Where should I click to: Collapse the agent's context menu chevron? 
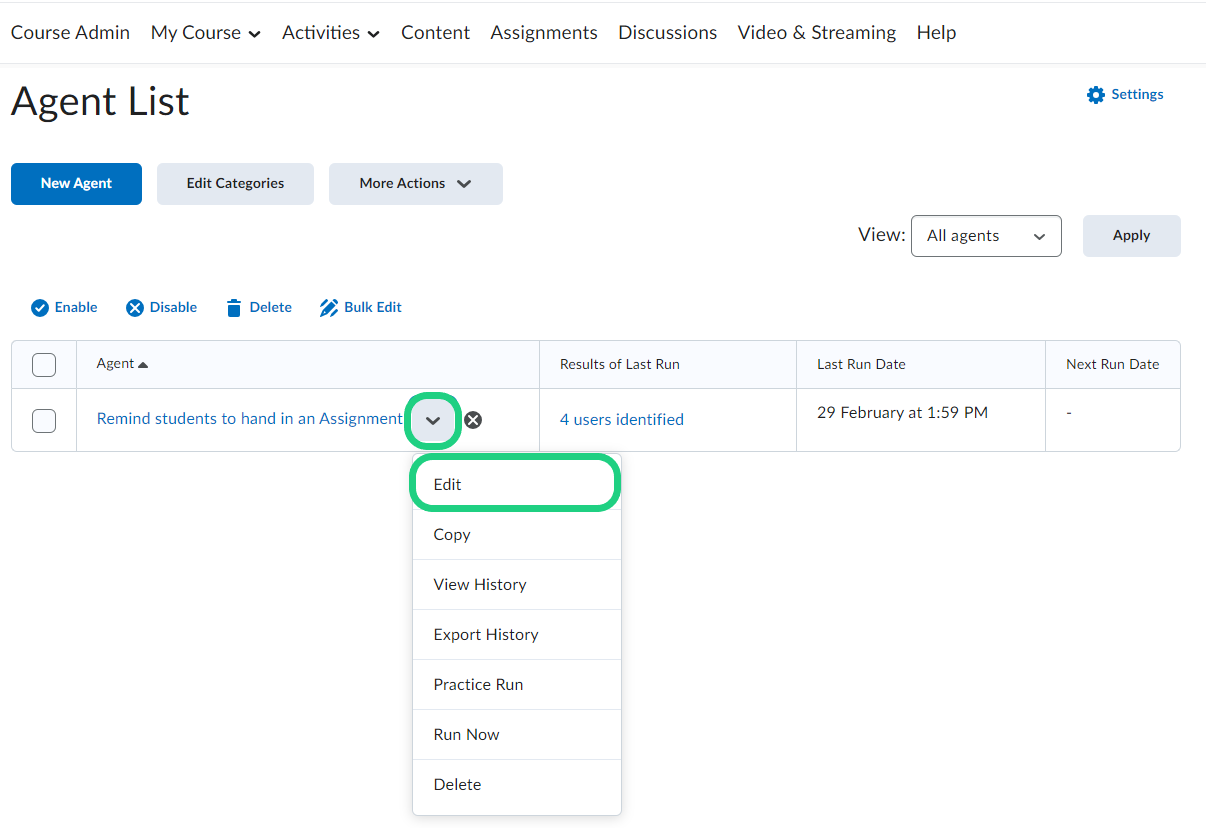tap(433, 420)
